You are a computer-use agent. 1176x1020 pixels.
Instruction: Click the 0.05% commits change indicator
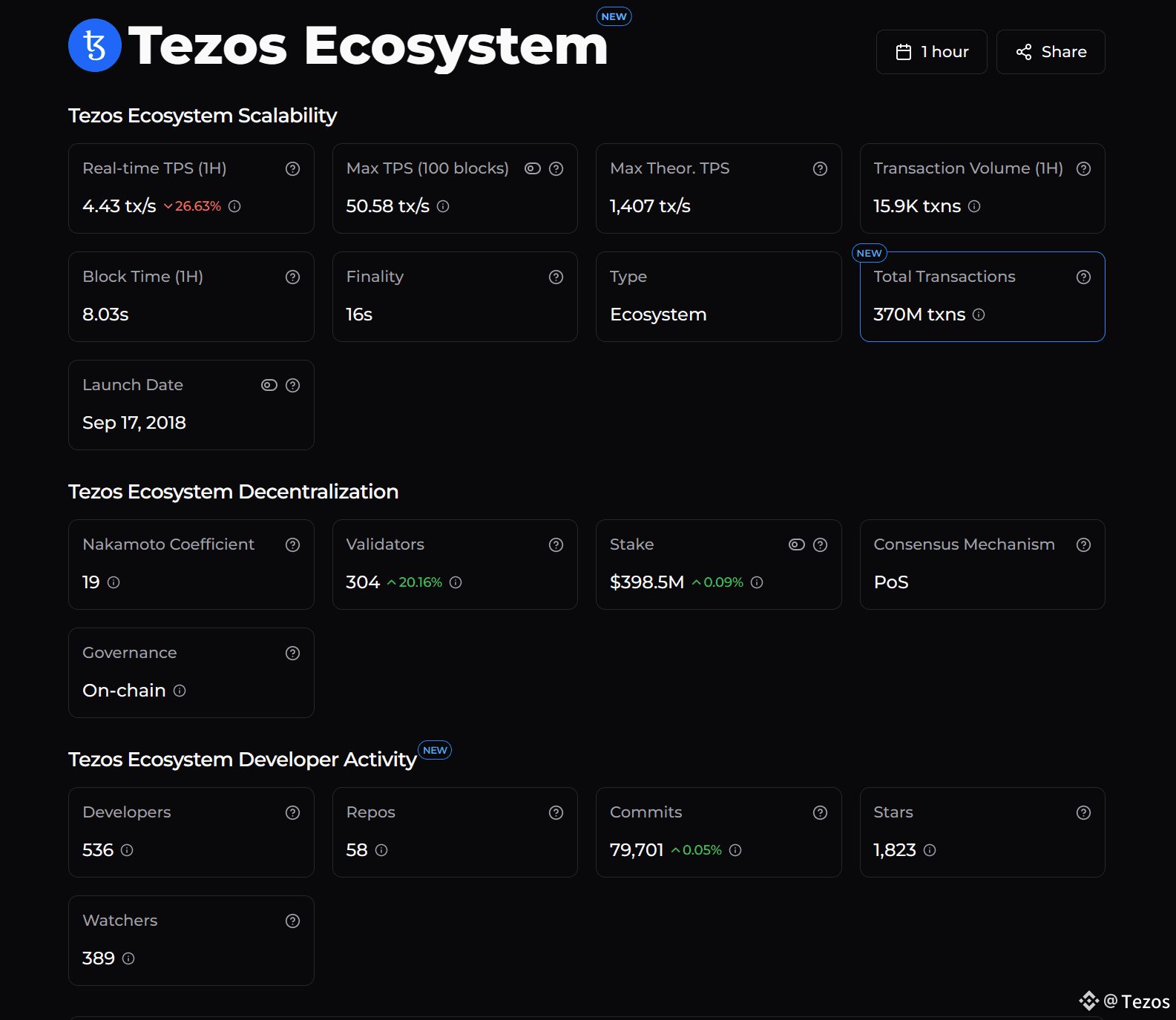click(696, 850)
